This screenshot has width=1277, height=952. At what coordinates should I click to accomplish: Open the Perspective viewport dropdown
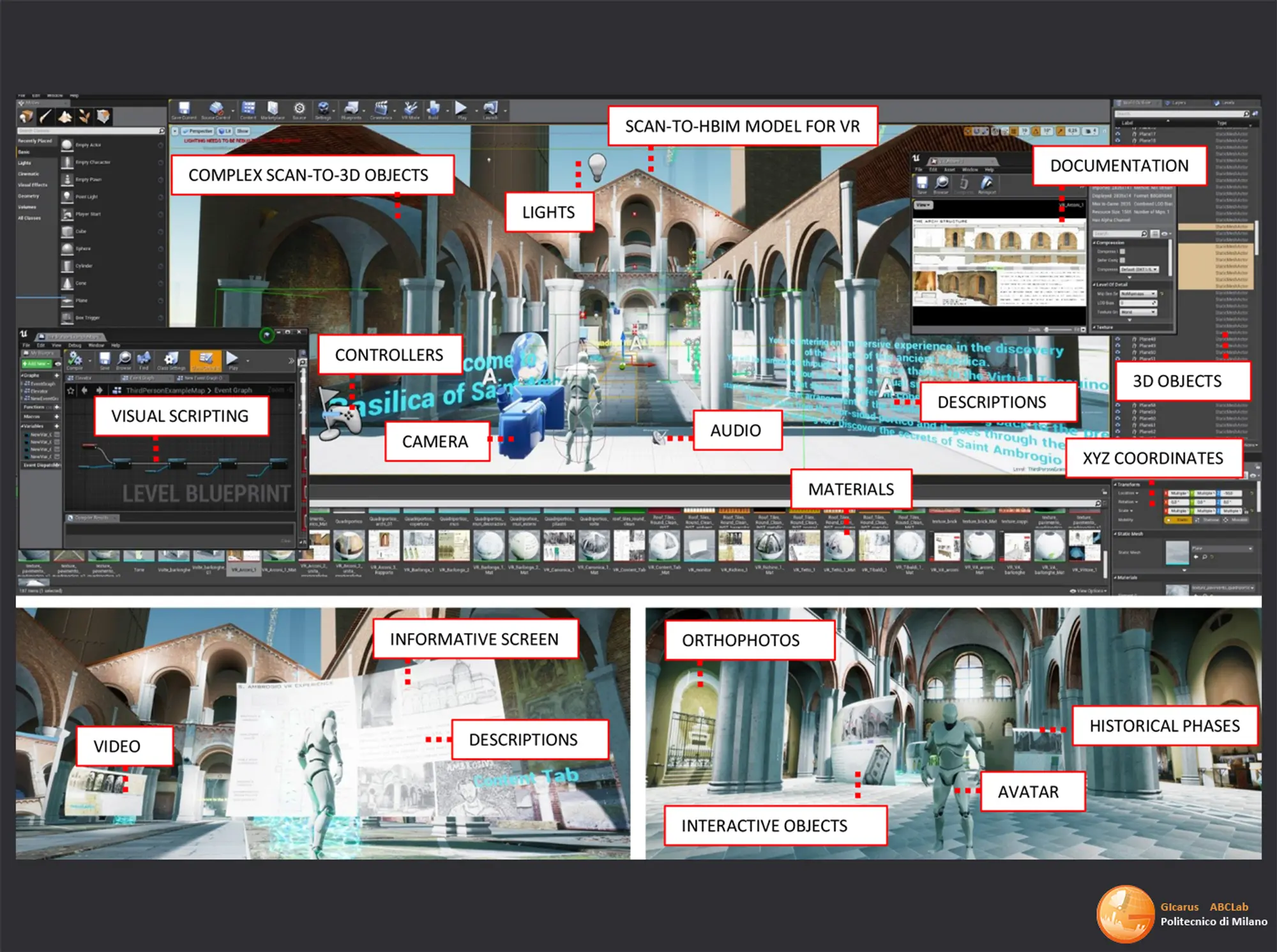197,131
